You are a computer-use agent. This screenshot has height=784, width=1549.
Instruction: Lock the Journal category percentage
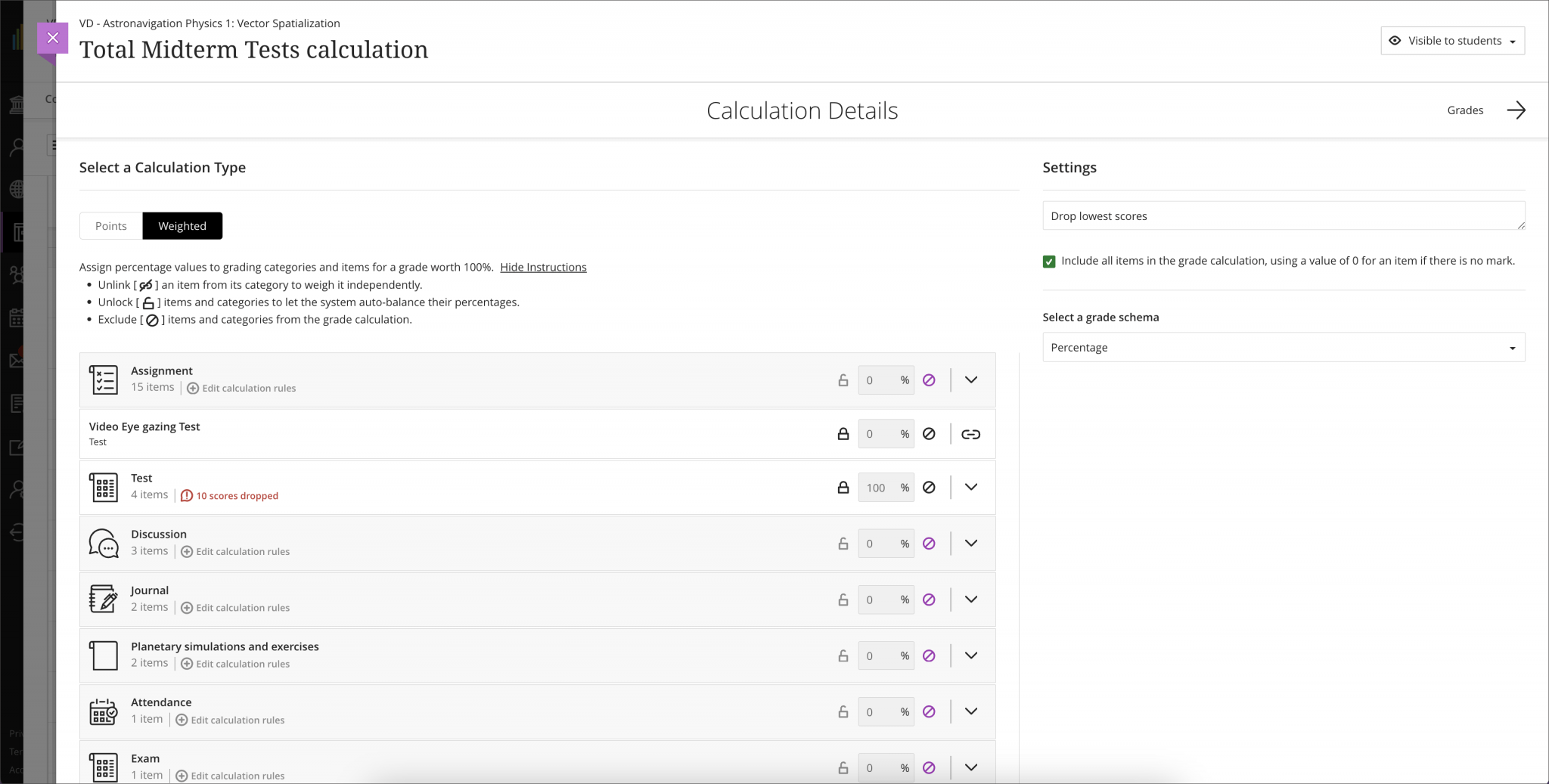[x=843, y=600]
